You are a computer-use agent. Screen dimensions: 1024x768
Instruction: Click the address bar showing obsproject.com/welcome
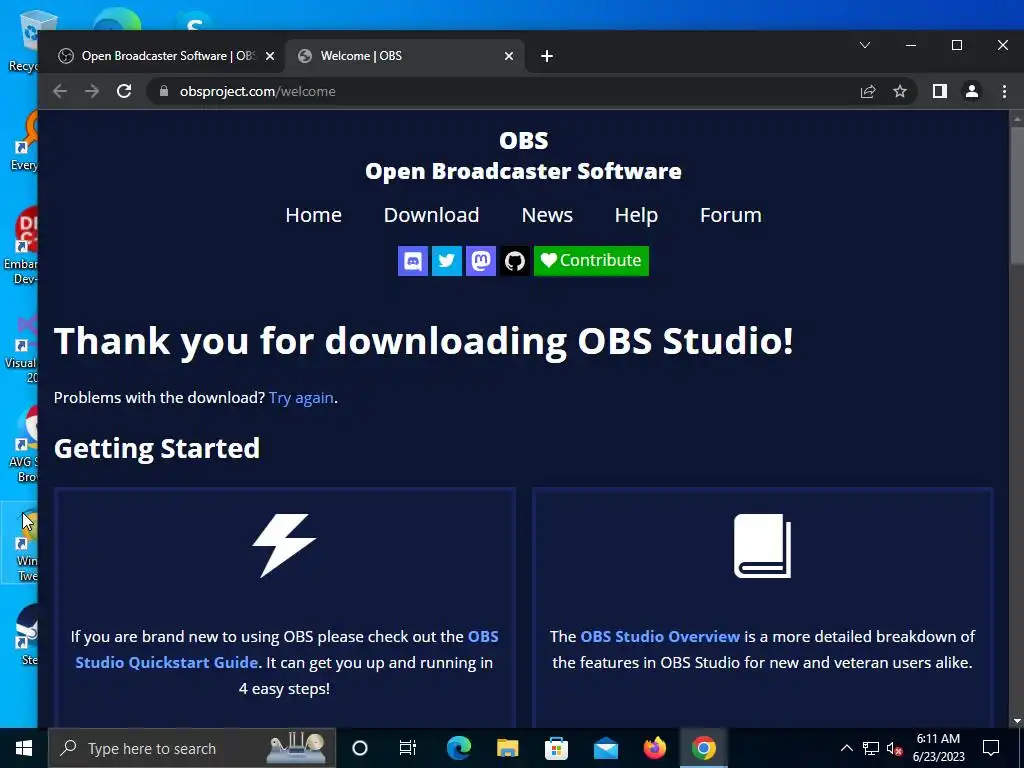532,91
